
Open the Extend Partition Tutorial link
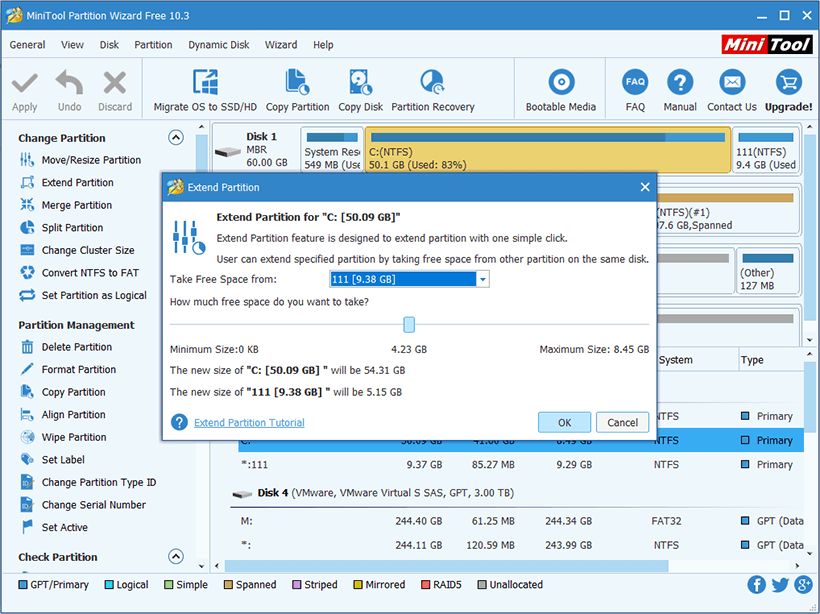click(x=249, y=423)
